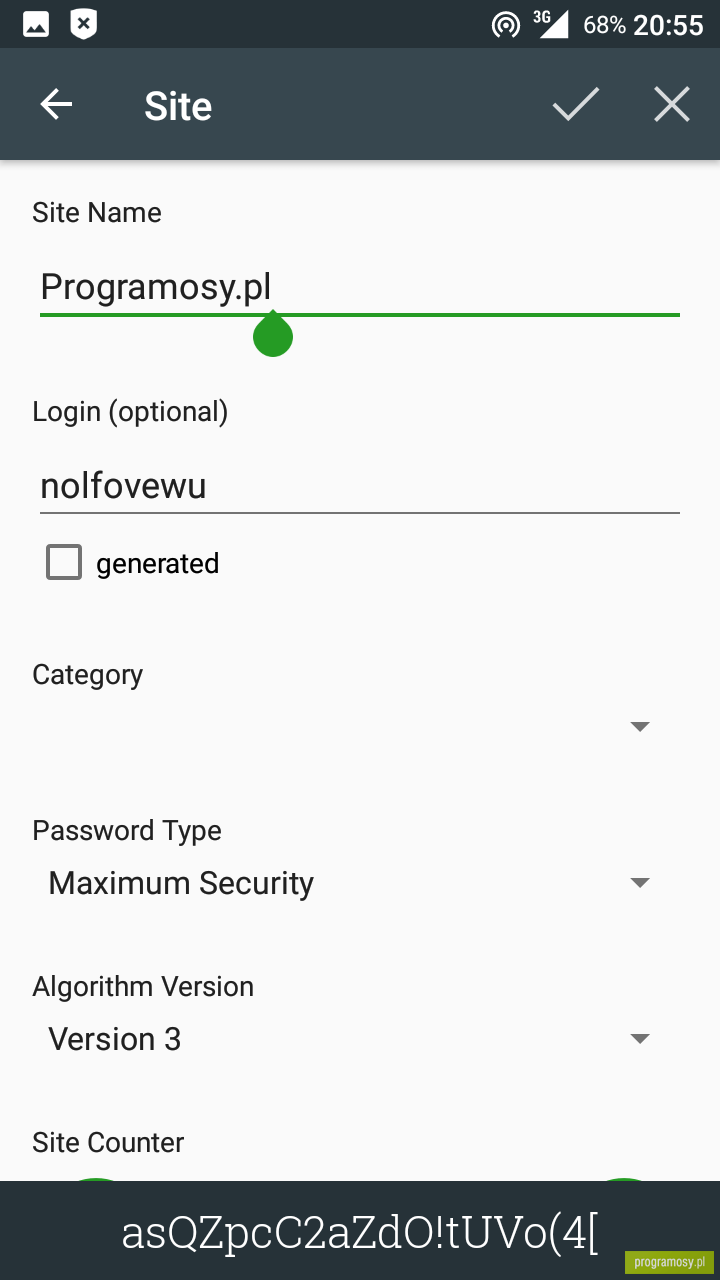Viewport: 720px width, 1280px height.
Task: Tap the battery 68% indicator
Action: point(604,25)
